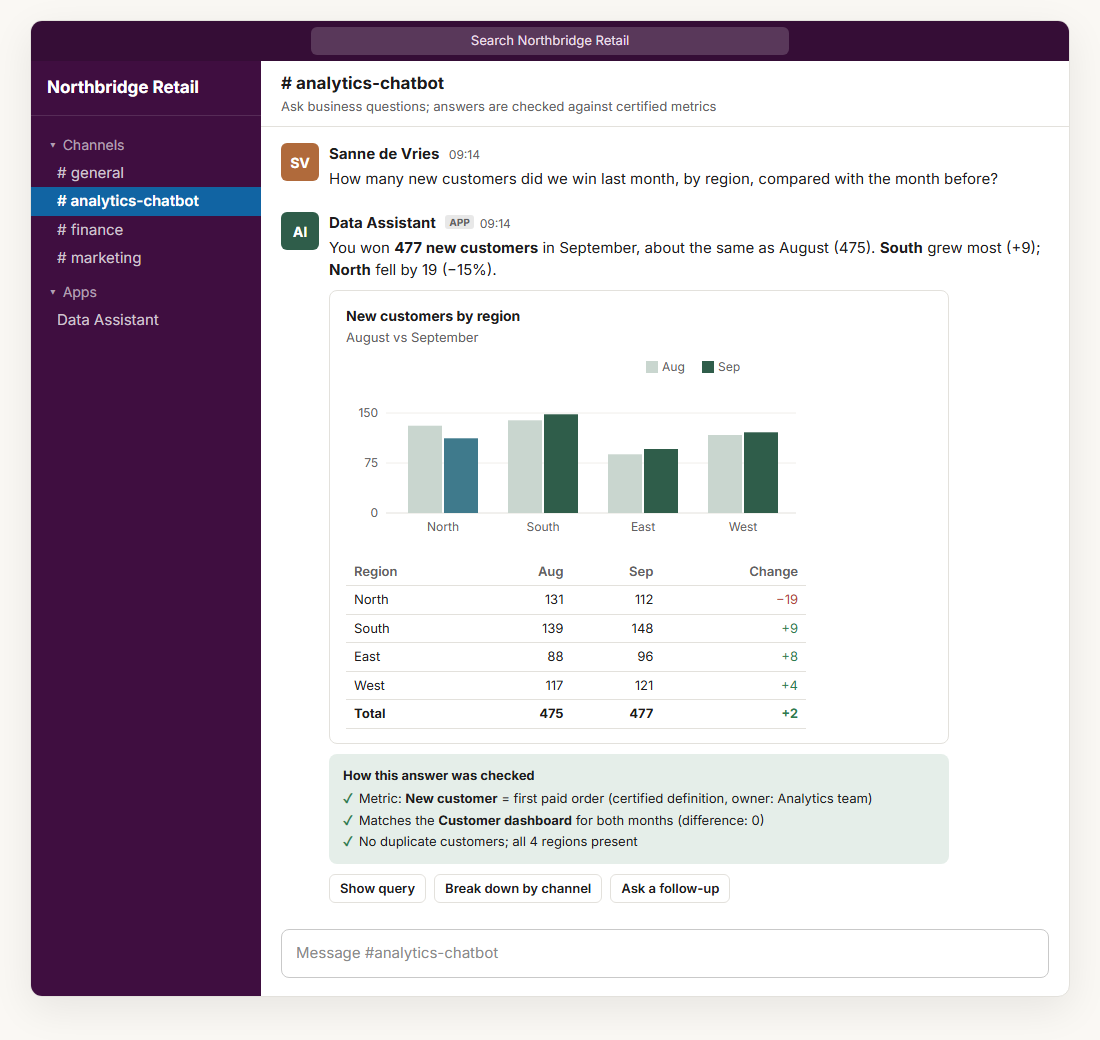1100x1040 pixels.
Task: Click the 148 Sep value for South
Action: [642, 628]
